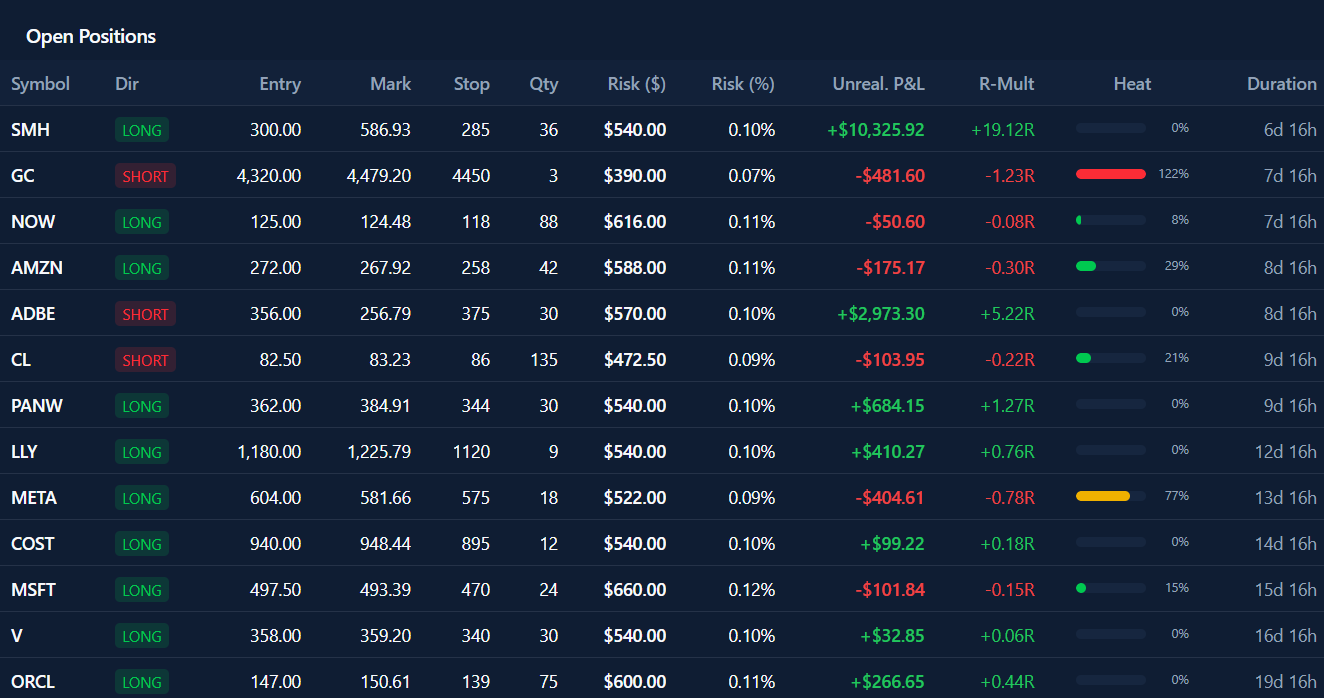Select the V symbol cell

16,636
